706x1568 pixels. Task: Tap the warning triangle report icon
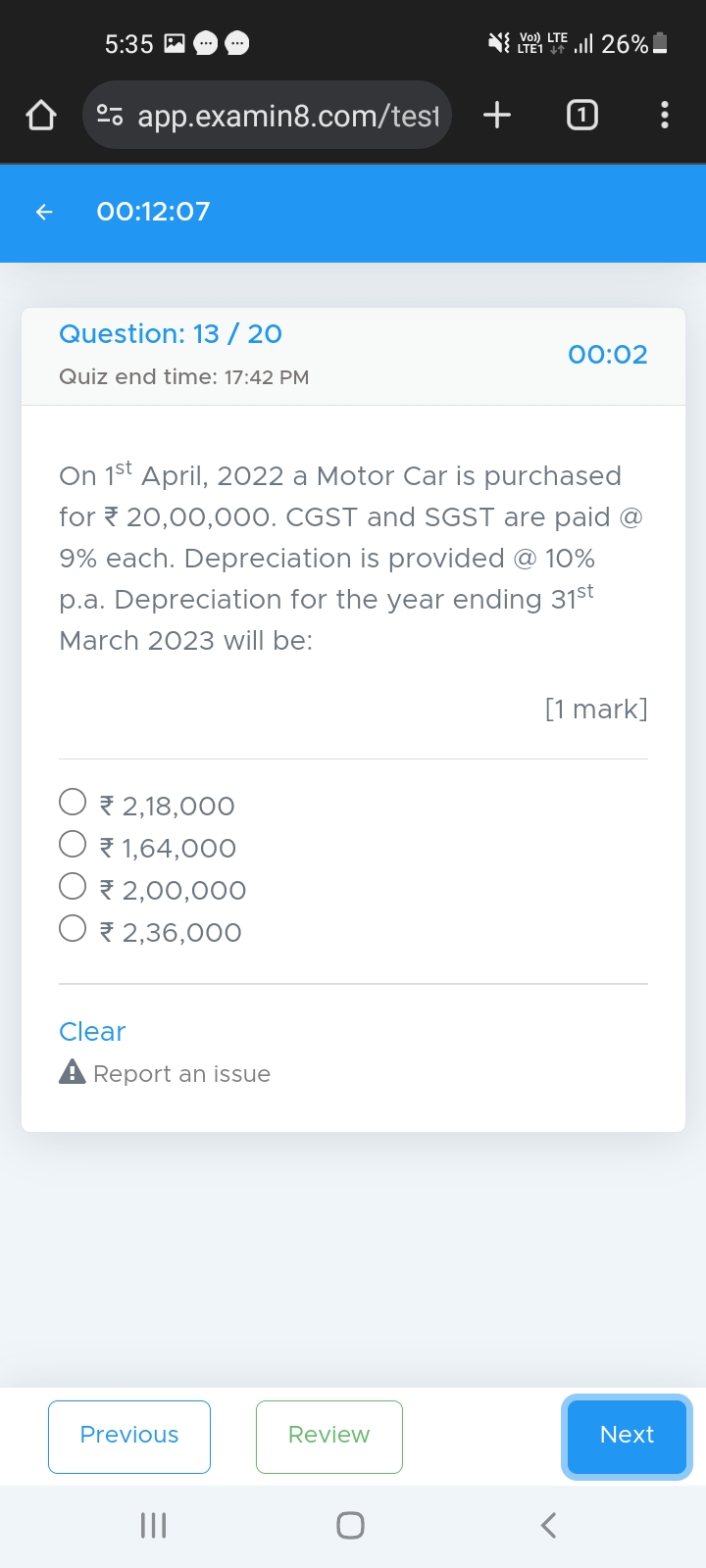(x=73, y=1072)
